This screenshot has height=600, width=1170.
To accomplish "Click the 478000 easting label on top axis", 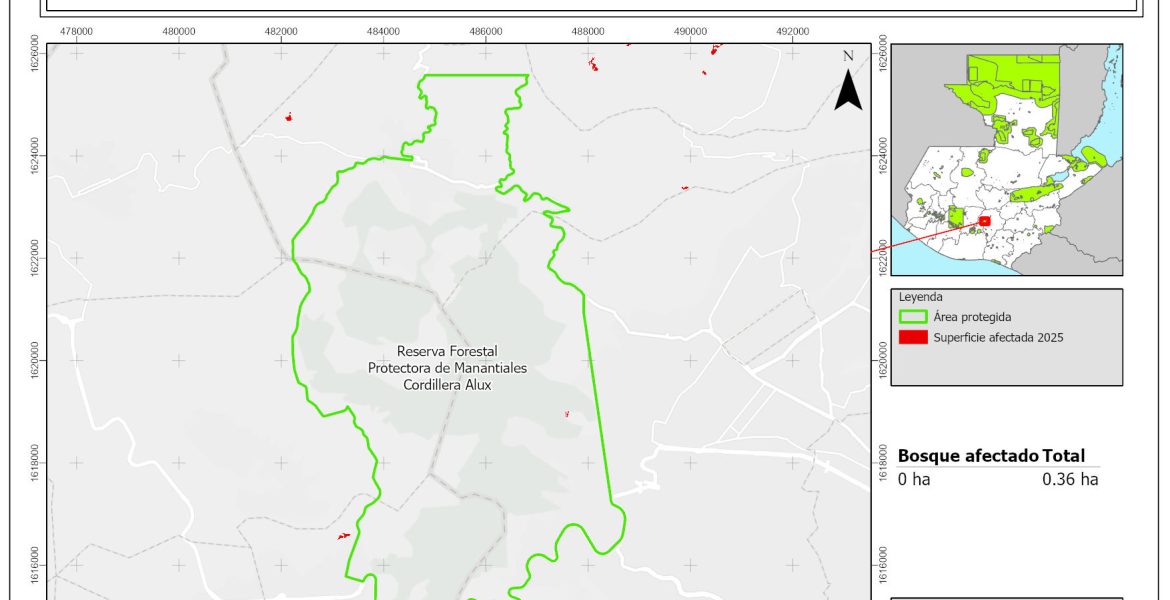I will [77, 31].
